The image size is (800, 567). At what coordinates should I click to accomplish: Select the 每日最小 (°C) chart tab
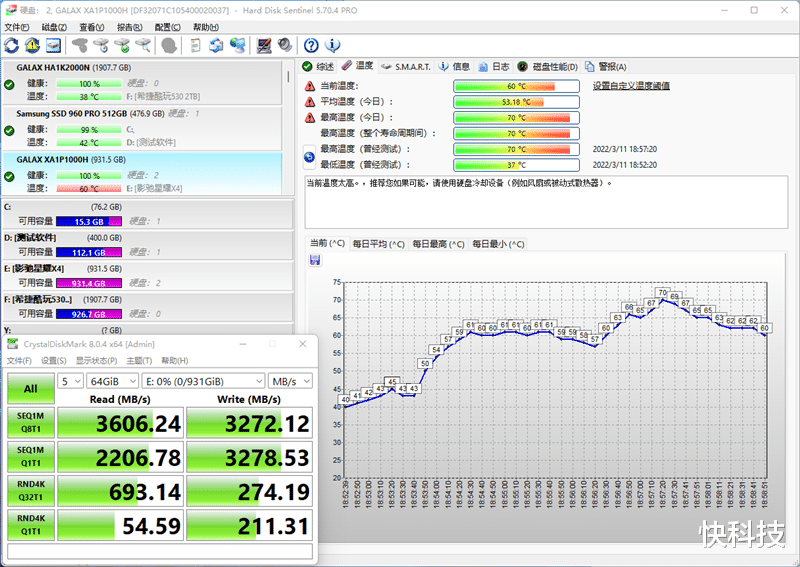click(x=498, y=244)
